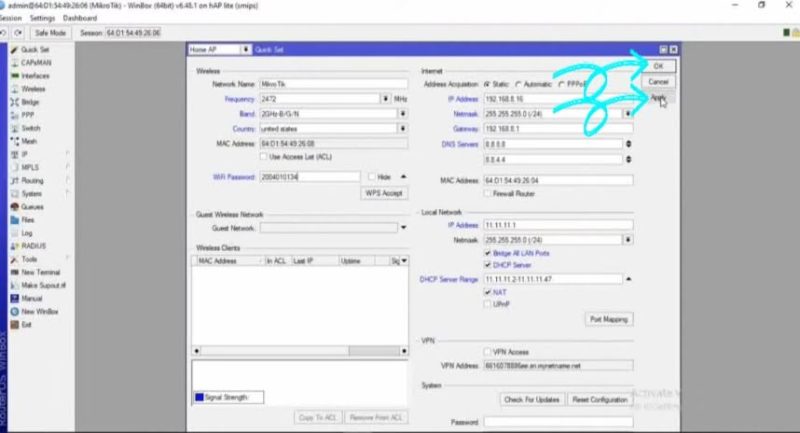Open Tools sidebar item
This screenshot has width=800, height=433.
coord(24,259)
